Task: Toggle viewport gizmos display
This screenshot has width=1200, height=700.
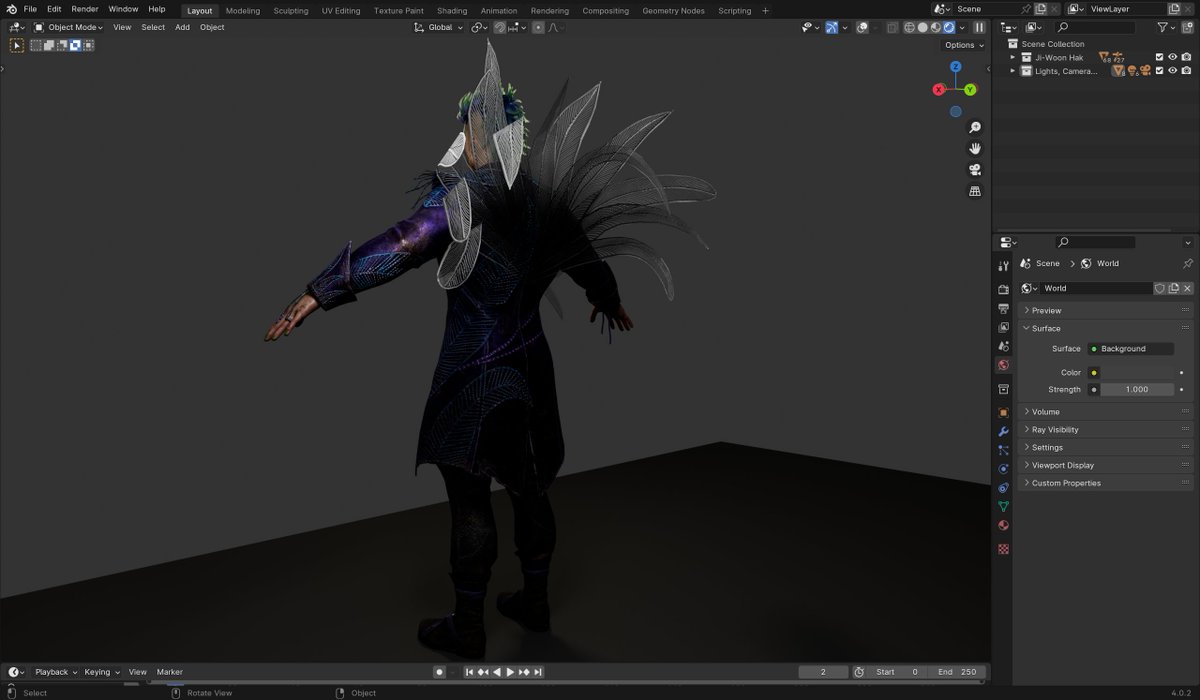Action: (x=831, y=27)
